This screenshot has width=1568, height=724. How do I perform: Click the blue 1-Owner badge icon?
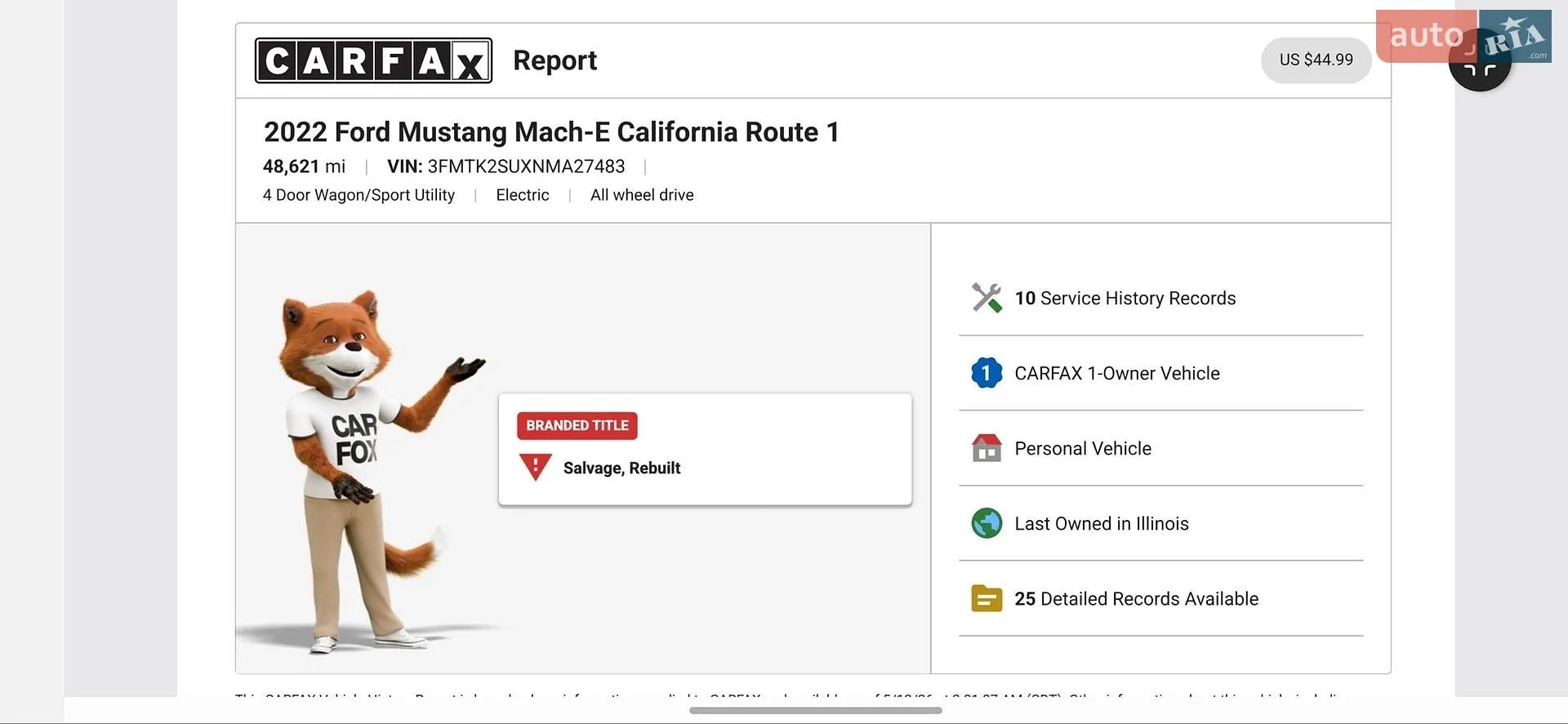tap(987, 373)
